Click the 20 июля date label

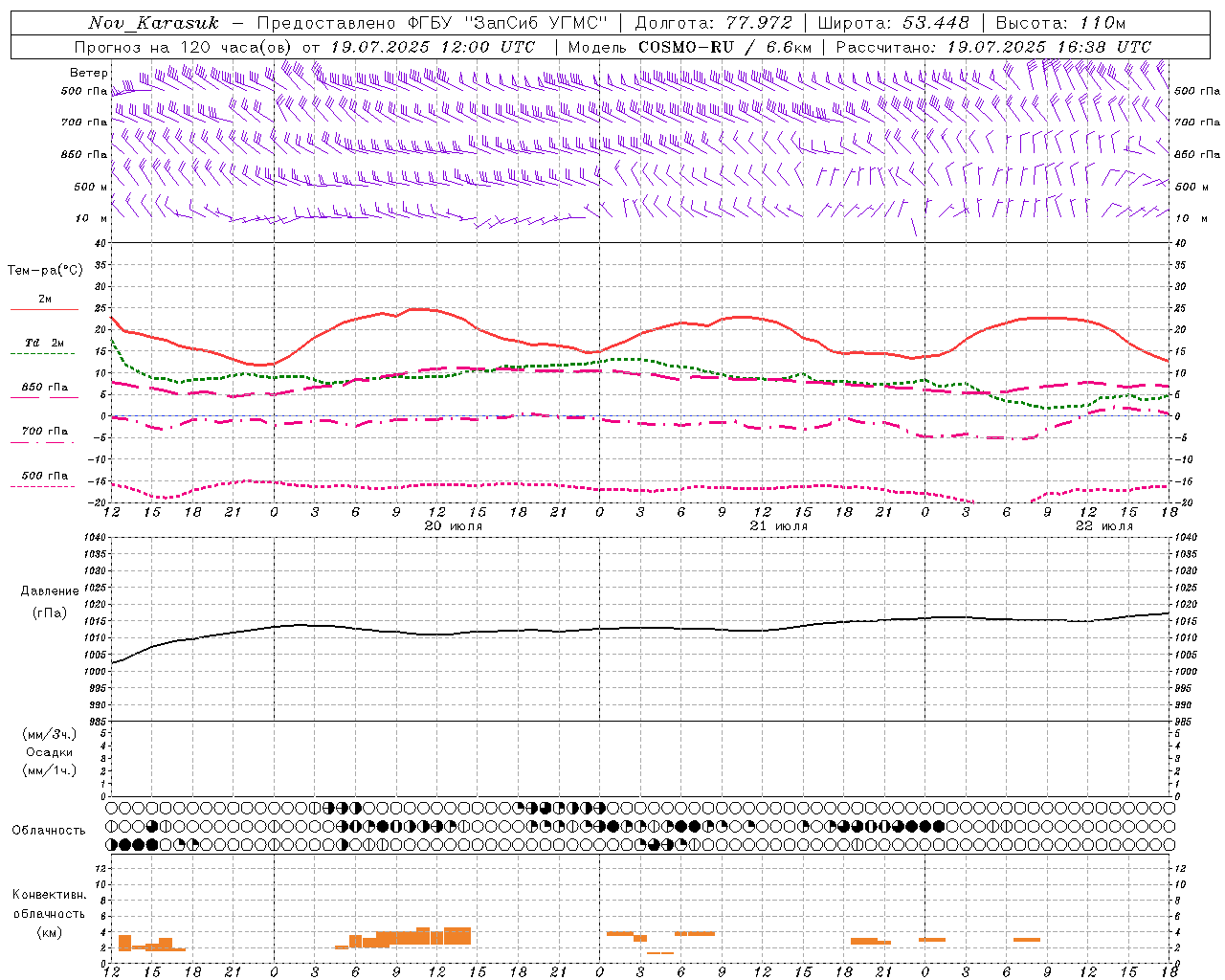[x=453, y=526]
